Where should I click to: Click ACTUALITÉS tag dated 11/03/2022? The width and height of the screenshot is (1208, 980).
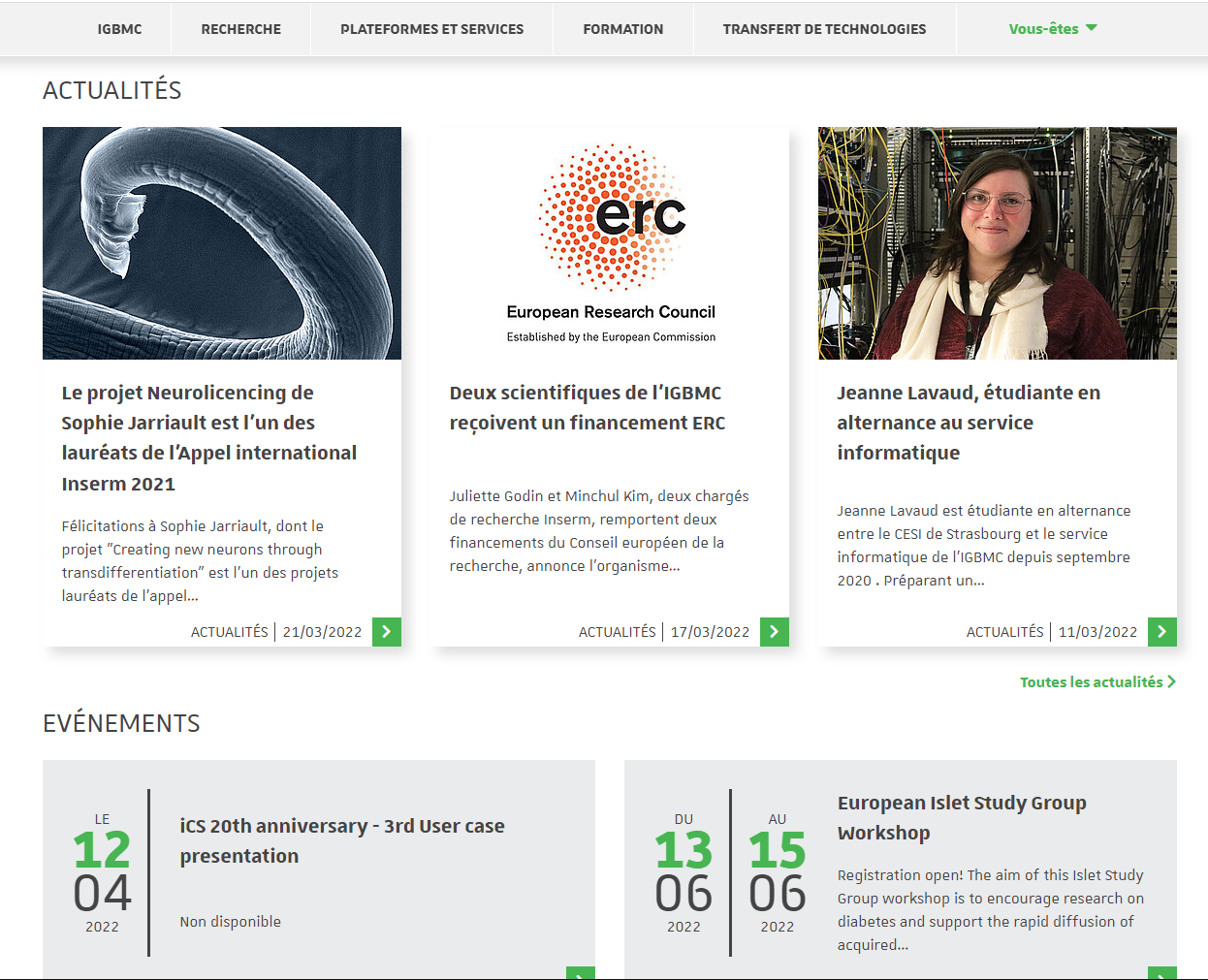click(1005, 632)
